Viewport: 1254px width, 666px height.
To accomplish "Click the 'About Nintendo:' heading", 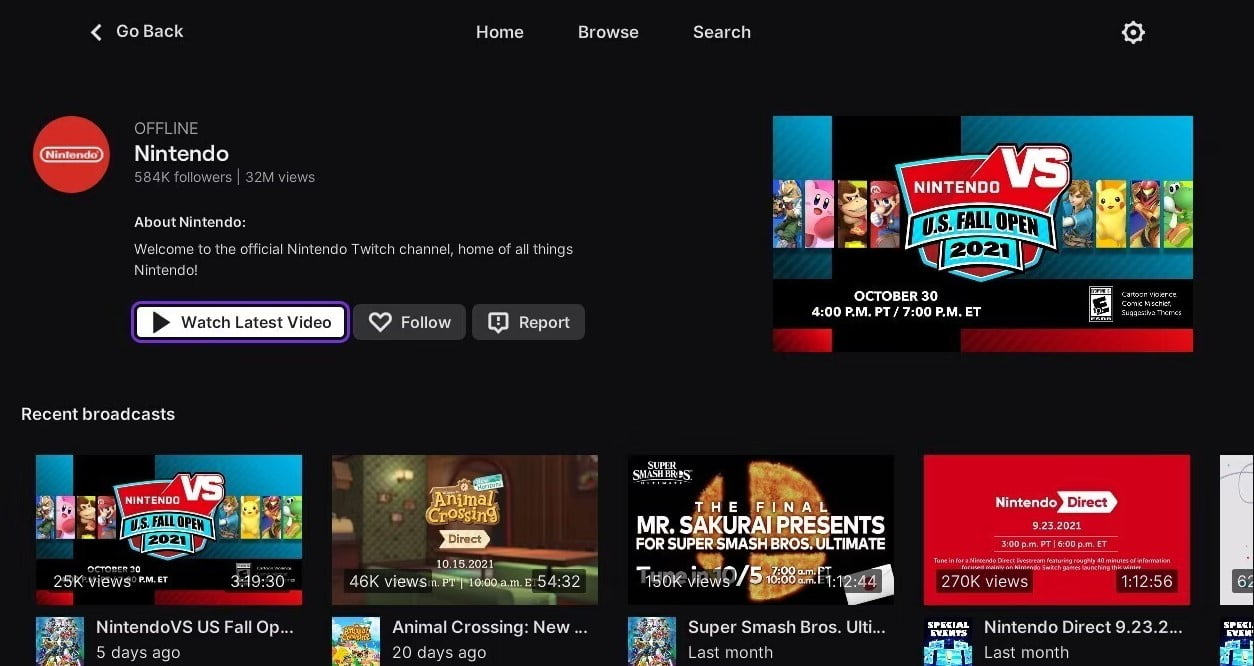I will (x=190, y=222).
